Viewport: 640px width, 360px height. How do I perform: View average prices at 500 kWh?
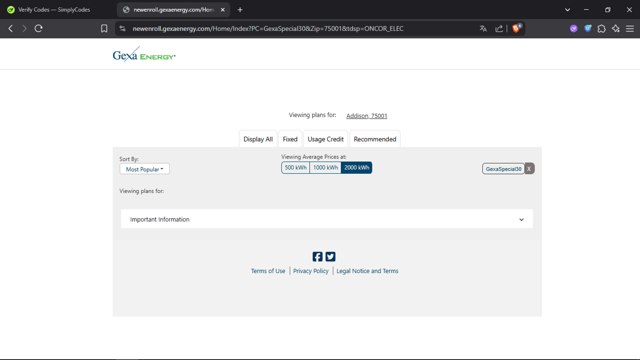[x=296, y=168]
